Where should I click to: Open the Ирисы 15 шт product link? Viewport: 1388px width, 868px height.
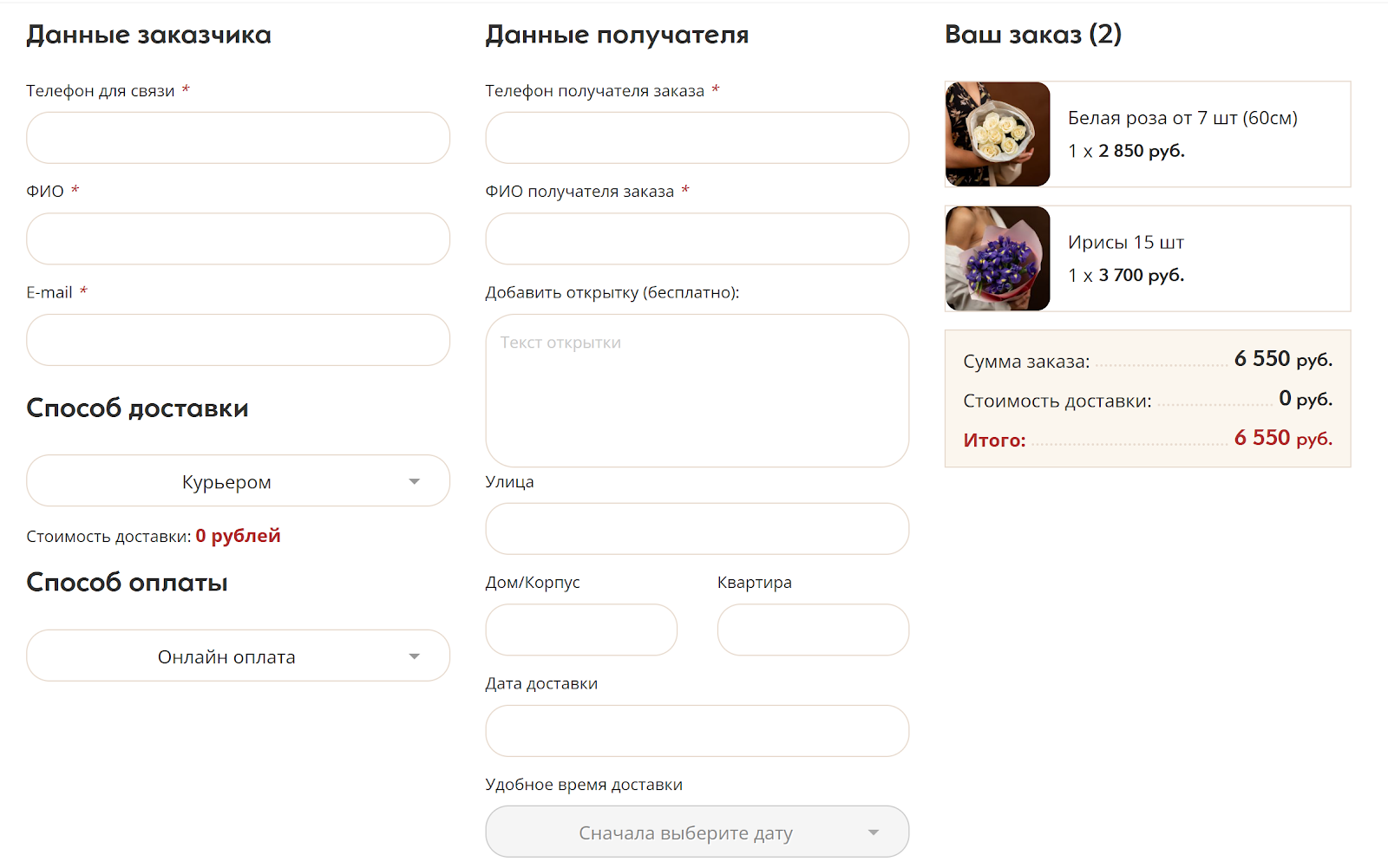[x=1125, y=243]
